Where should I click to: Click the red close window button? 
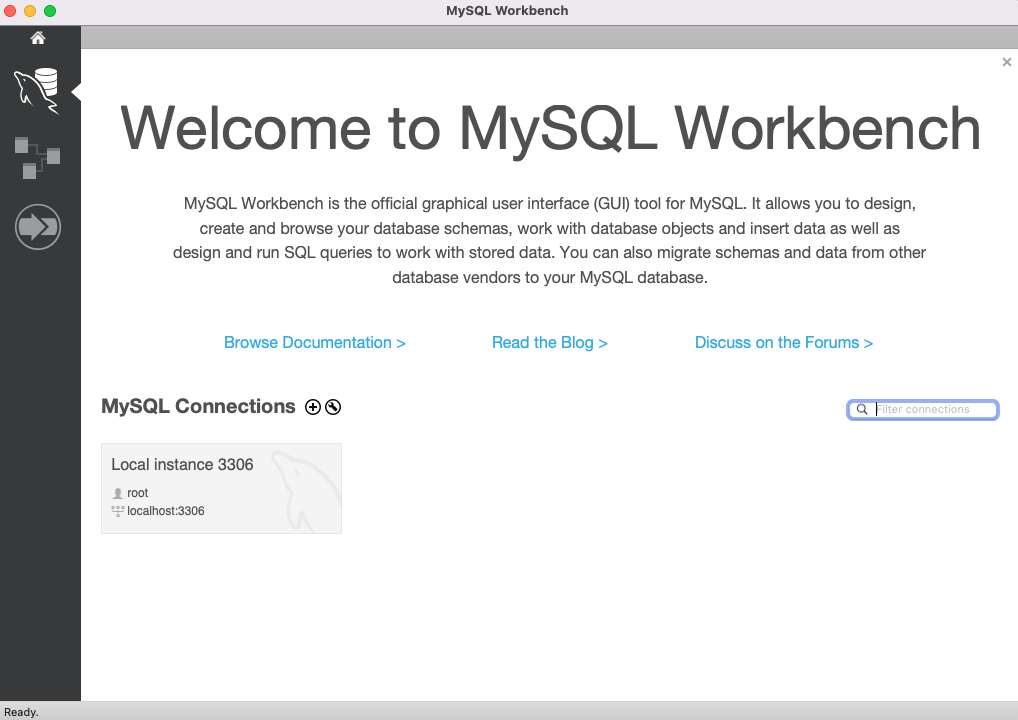[x=10, y=11]
